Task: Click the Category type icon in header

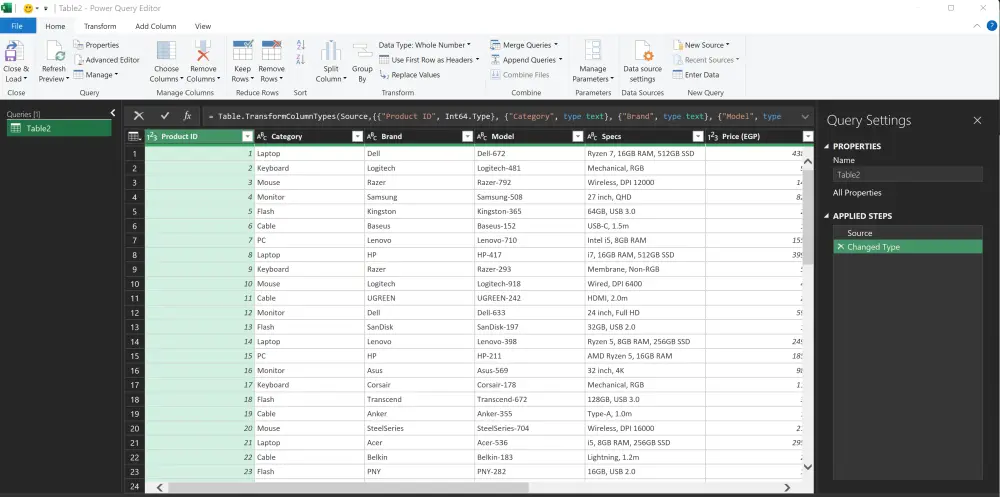Action: click(262, 137)
